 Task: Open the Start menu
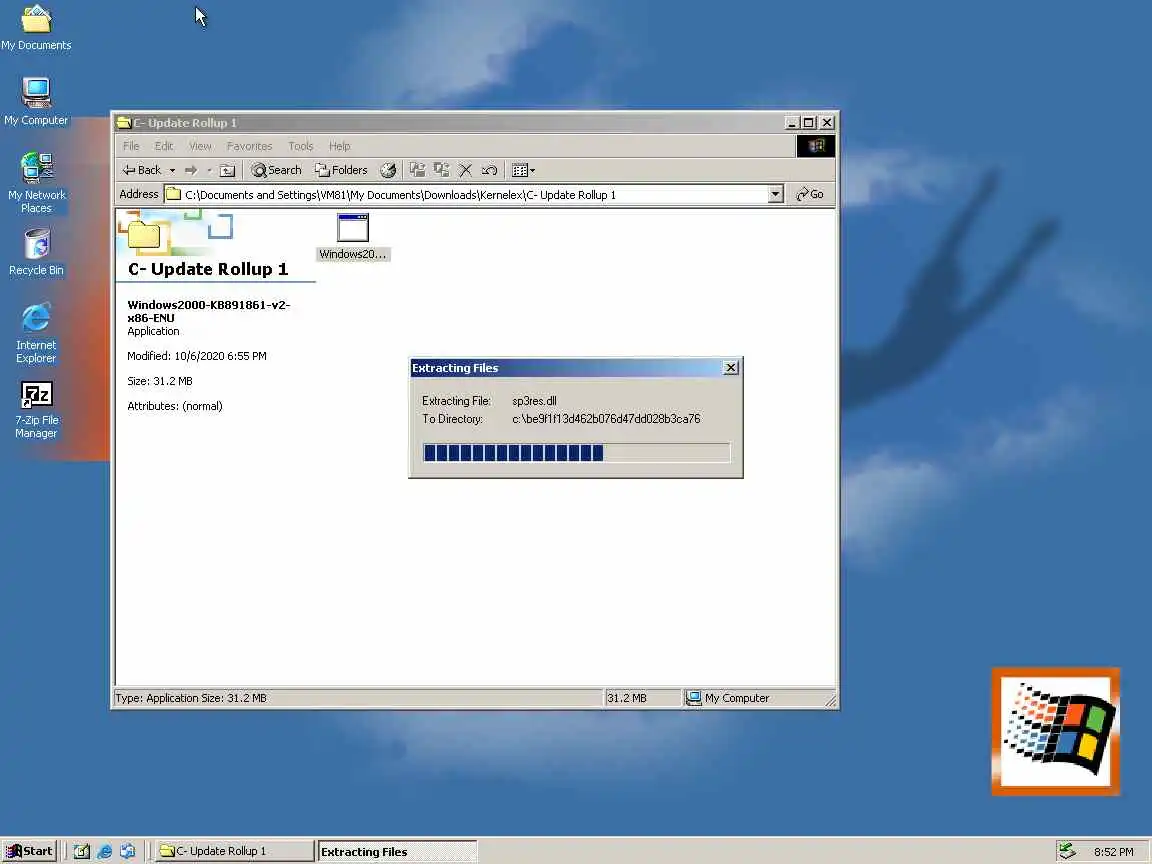[29, 851]
